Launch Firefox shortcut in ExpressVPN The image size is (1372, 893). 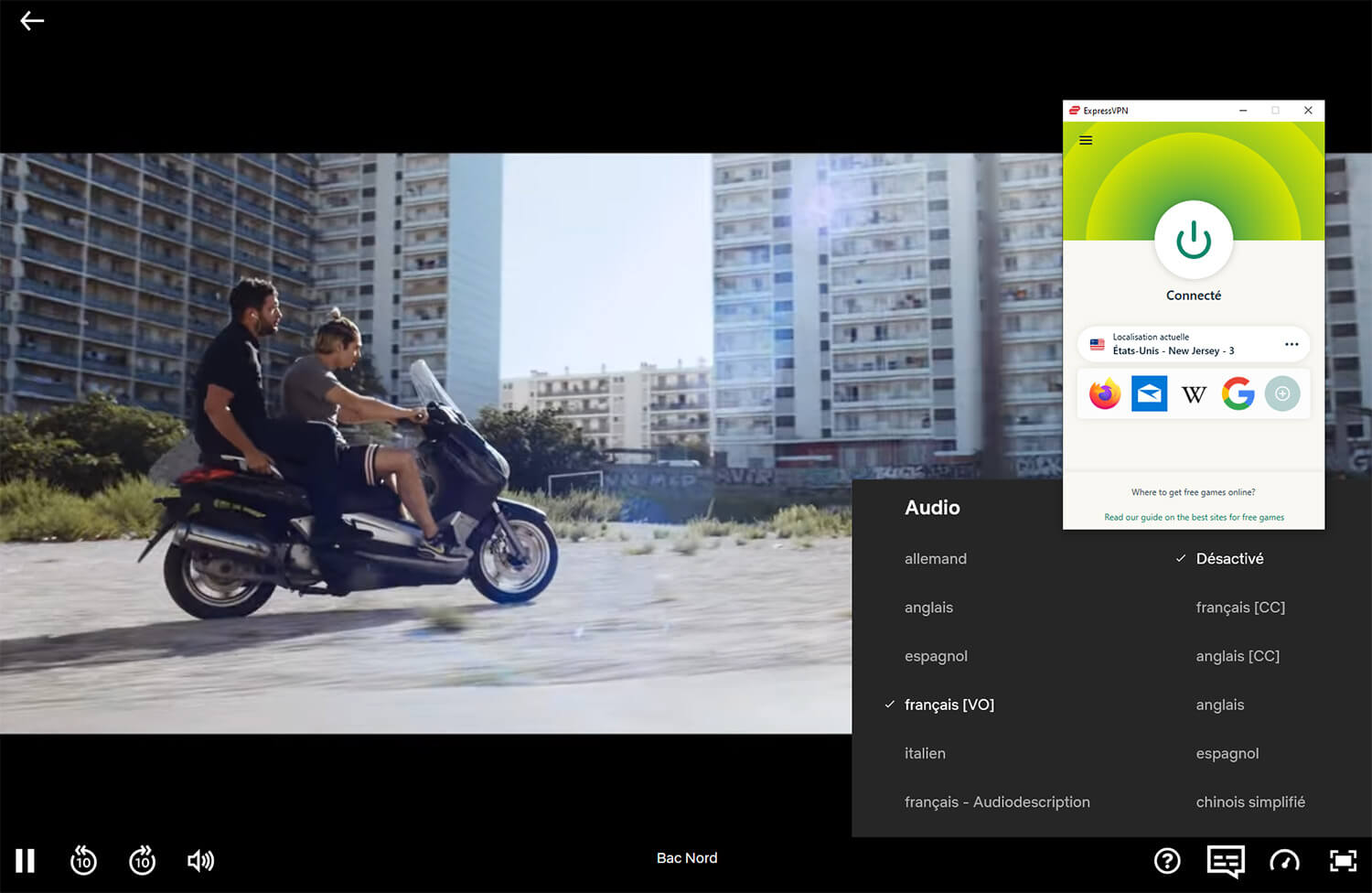pos(1105,393)
